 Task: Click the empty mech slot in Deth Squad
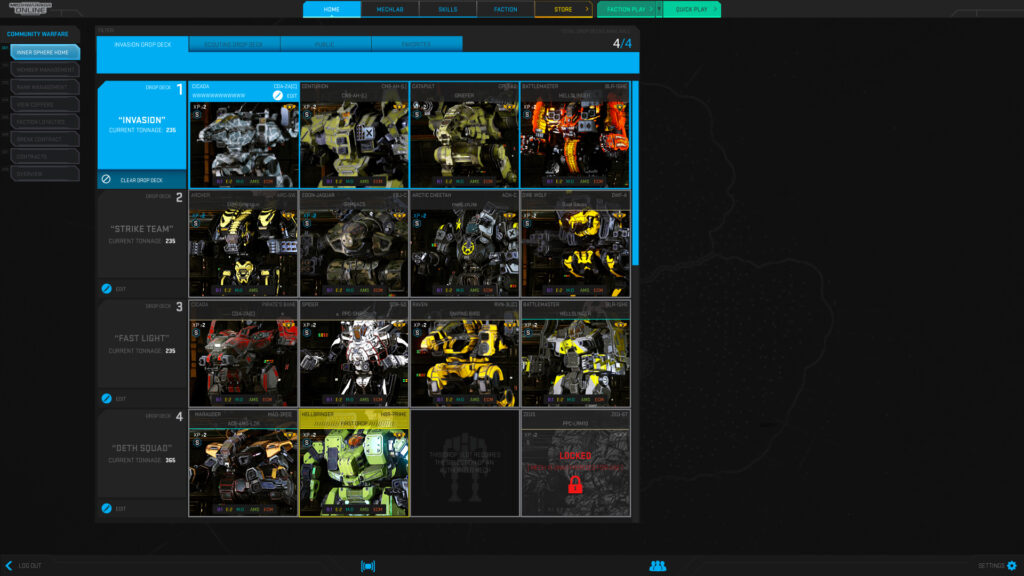click(464, 463)
